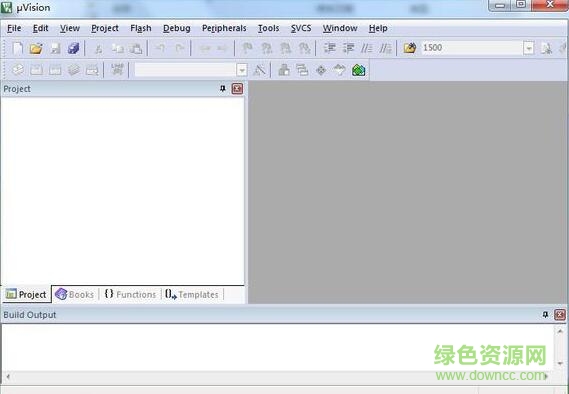569x394 pixels.
Task: Expand the target selection dropdown arrow
Action: point(242,70)
